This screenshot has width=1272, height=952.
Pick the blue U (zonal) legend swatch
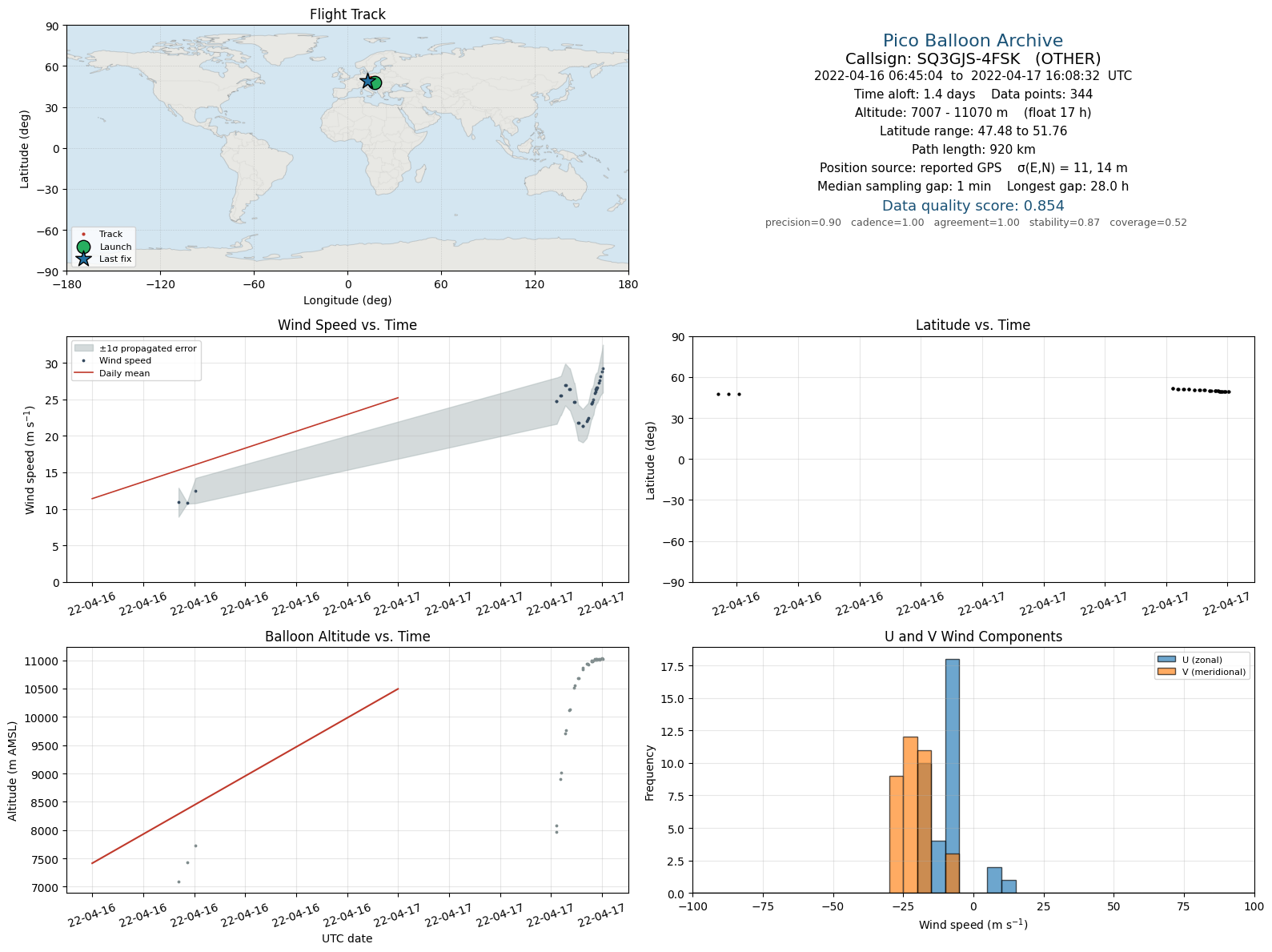click(x=1166, y=660)
